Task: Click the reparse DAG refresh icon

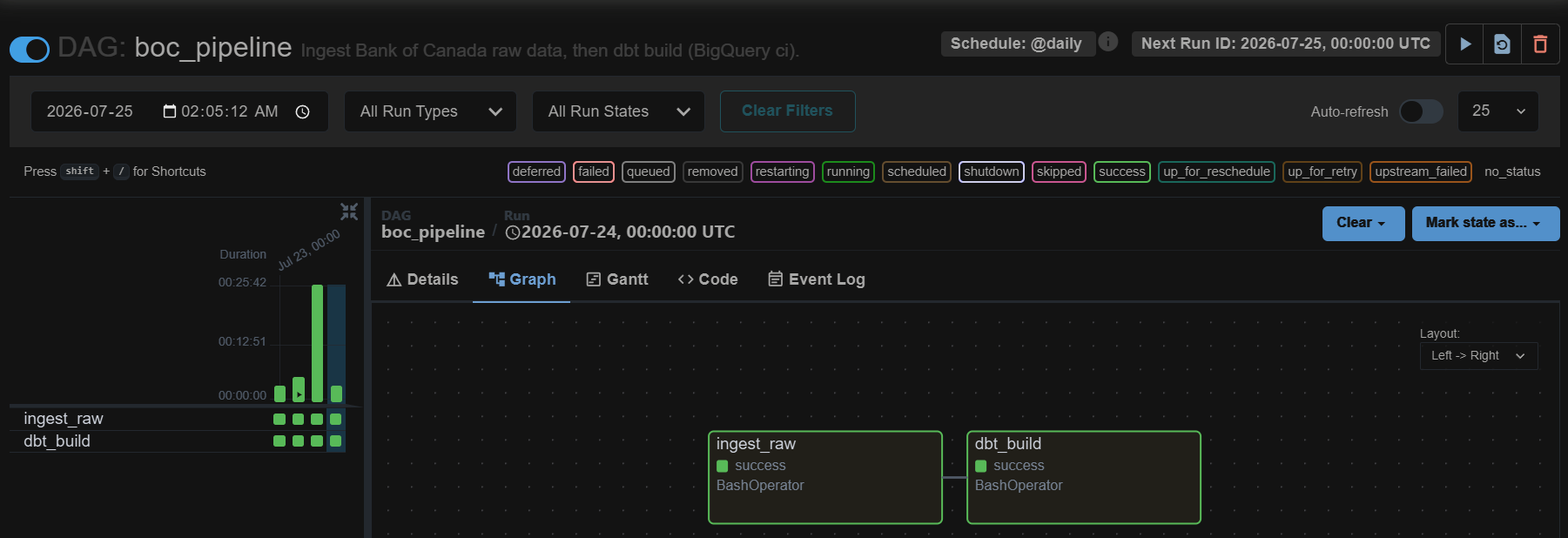Action: pos(1502,44)
